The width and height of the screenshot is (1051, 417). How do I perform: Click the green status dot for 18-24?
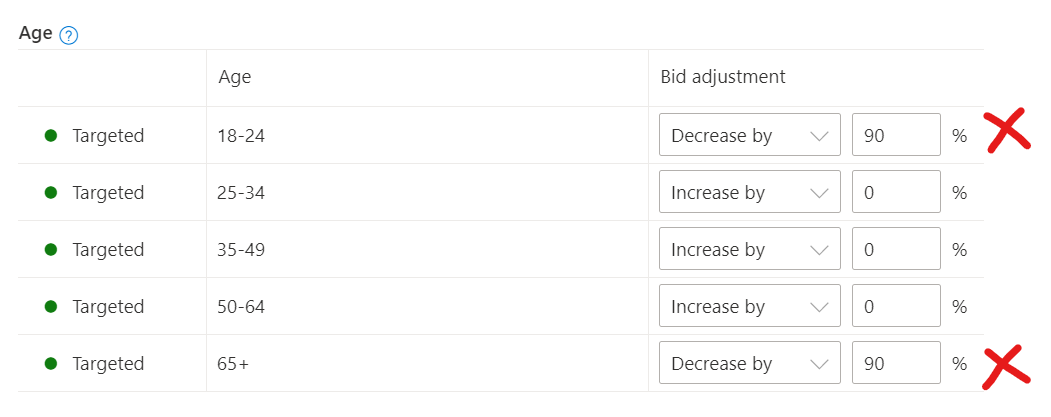[x=50, y=135]
